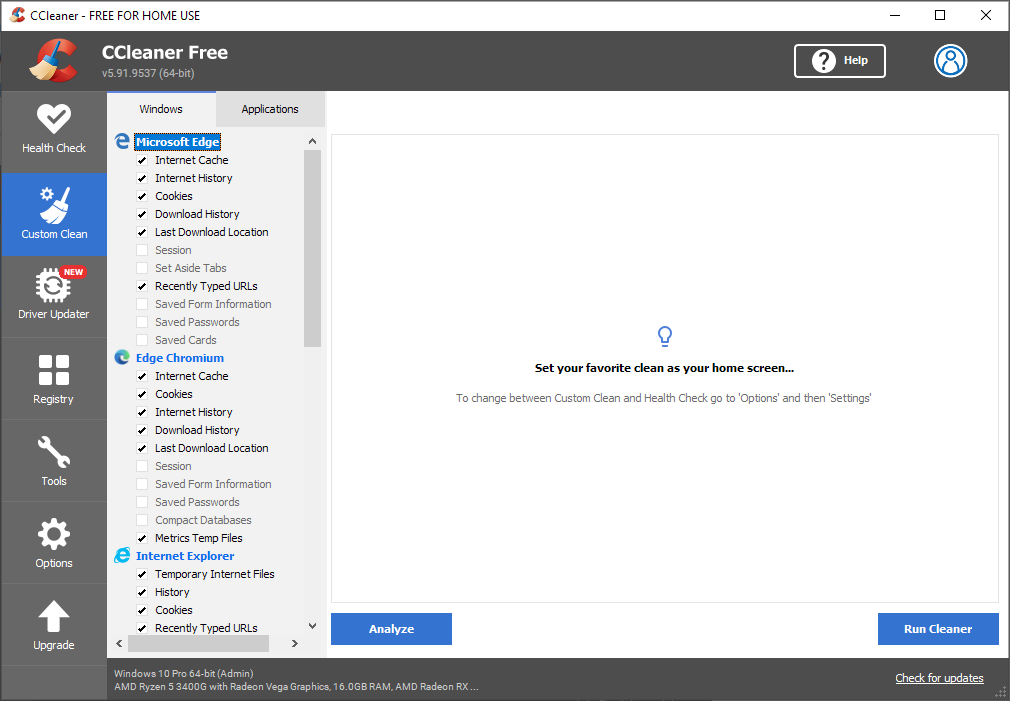Select the Microsoft Edge section header

pyautogui.click(x=178, y=142)
